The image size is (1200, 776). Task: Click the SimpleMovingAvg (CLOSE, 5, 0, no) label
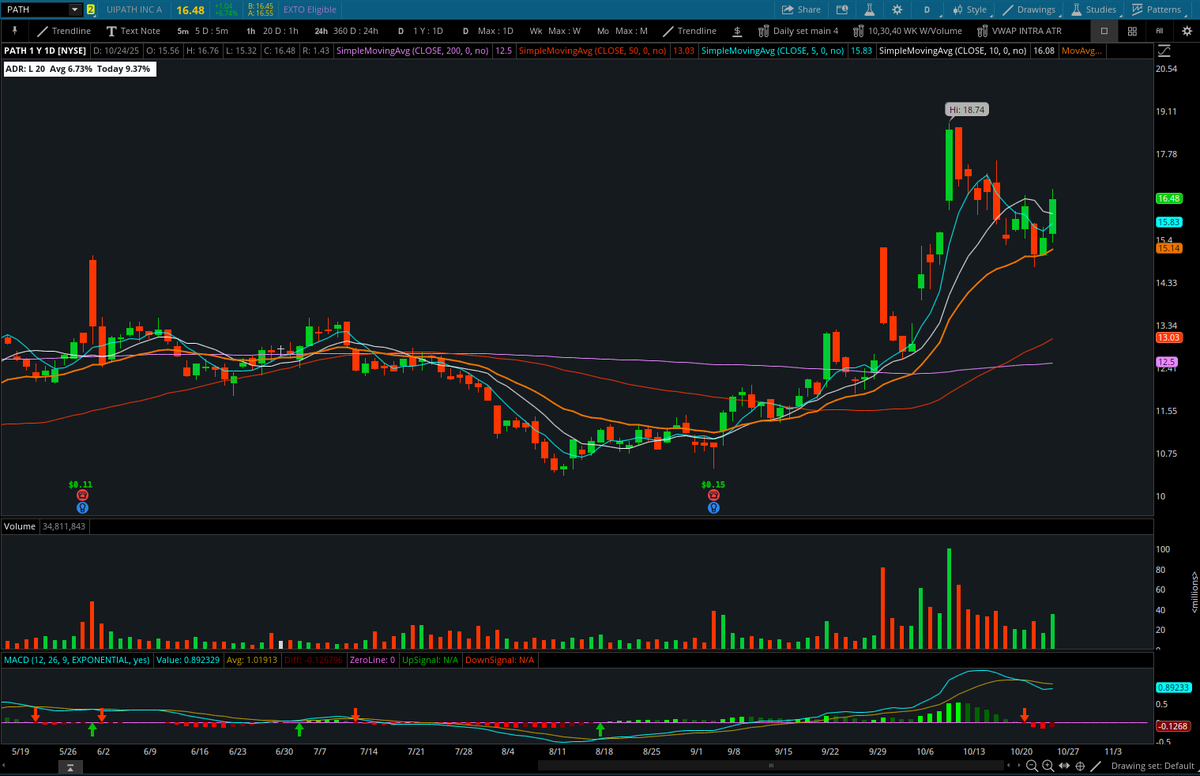click(x=772, y=50)
